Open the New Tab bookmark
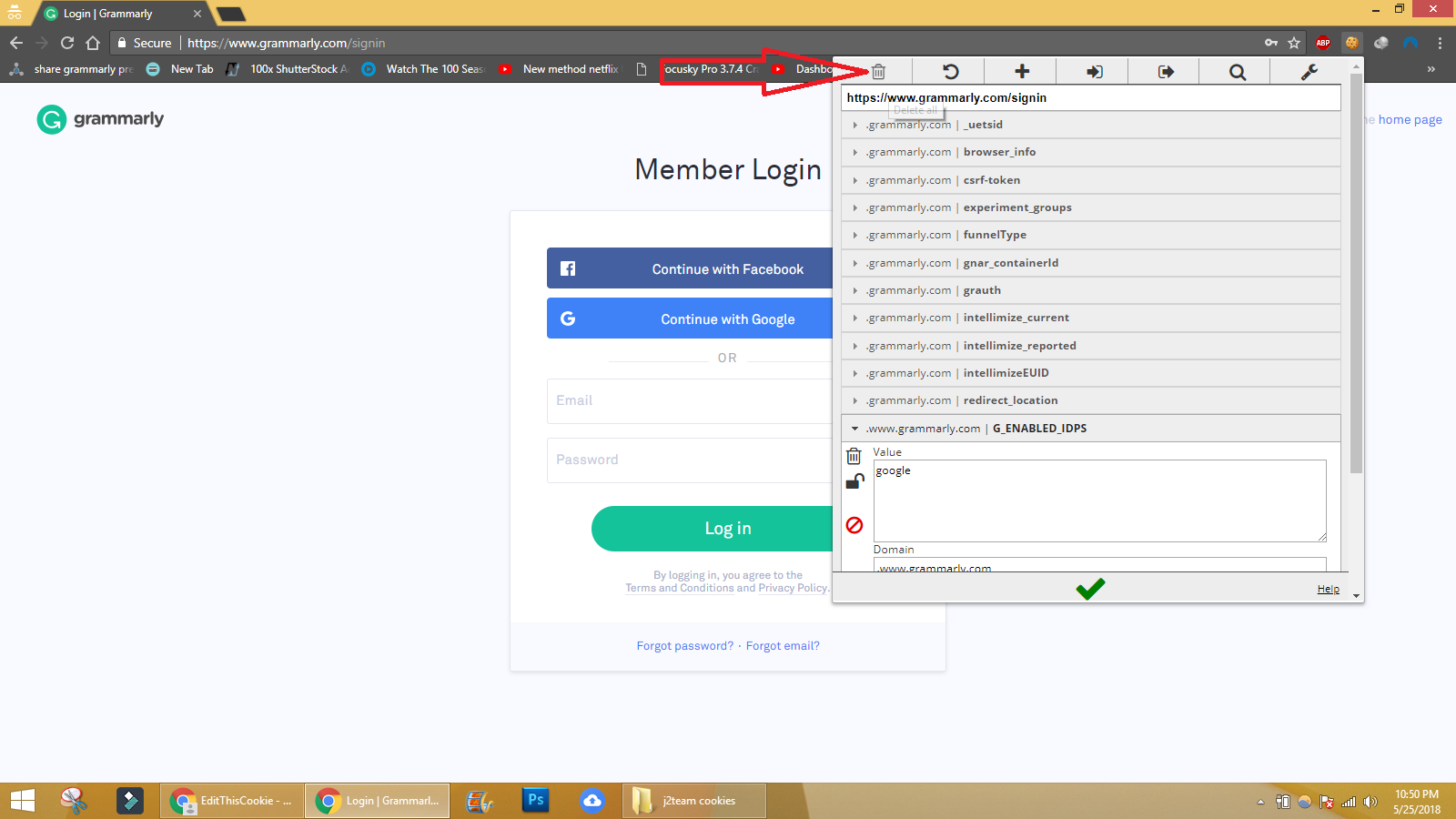The height and width of the screenshot is (819, 1456). coord(180,69)
